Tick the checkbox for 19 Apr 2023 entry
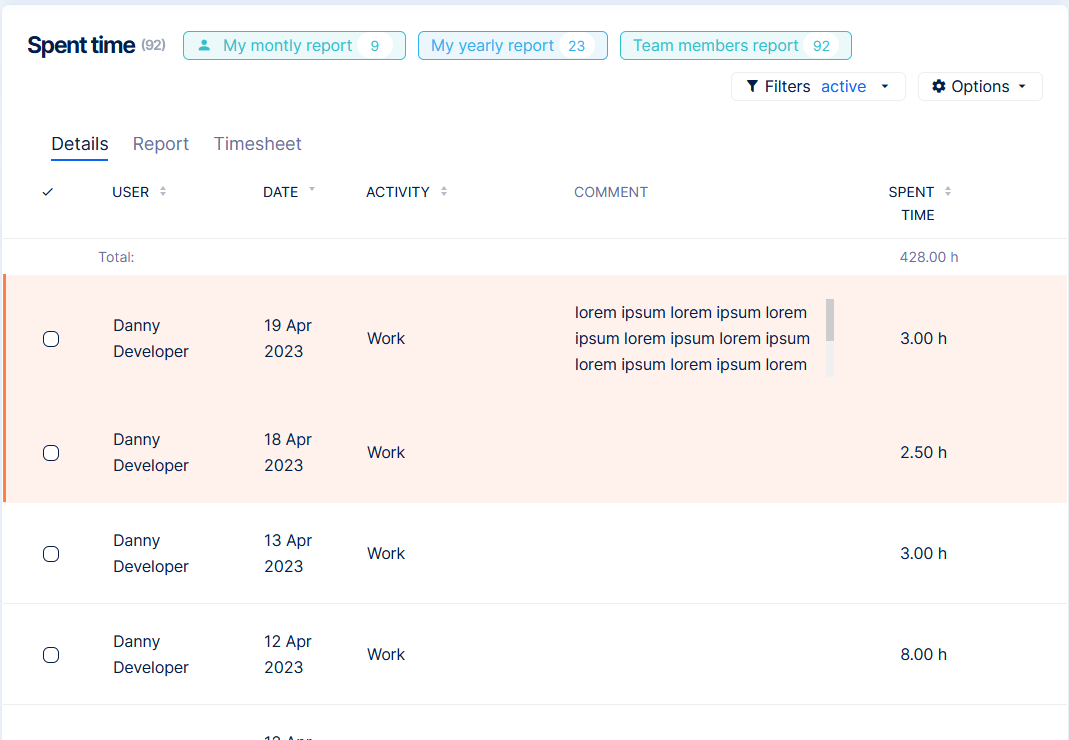 click(51, 339)
